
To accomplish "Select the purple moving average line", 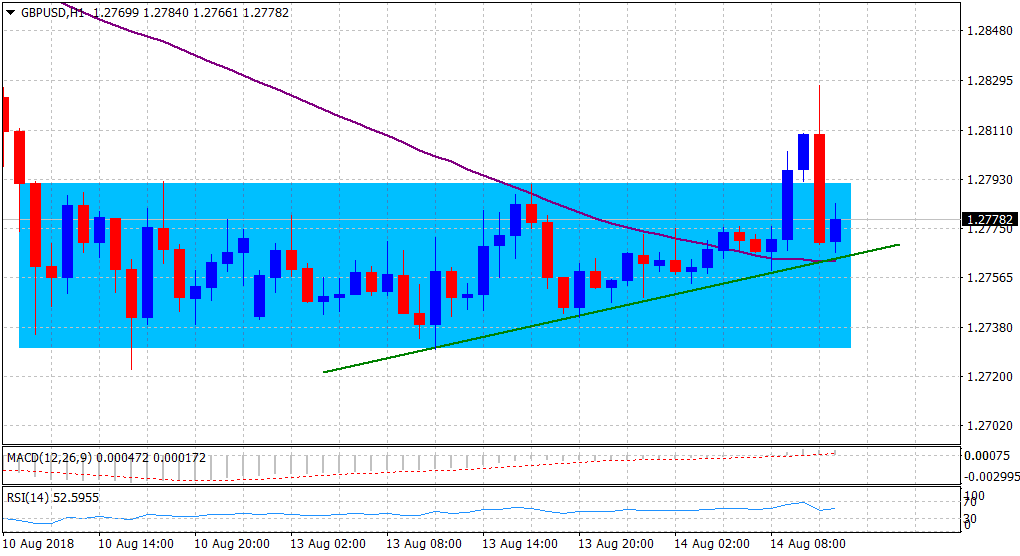I will coord(300,100).
